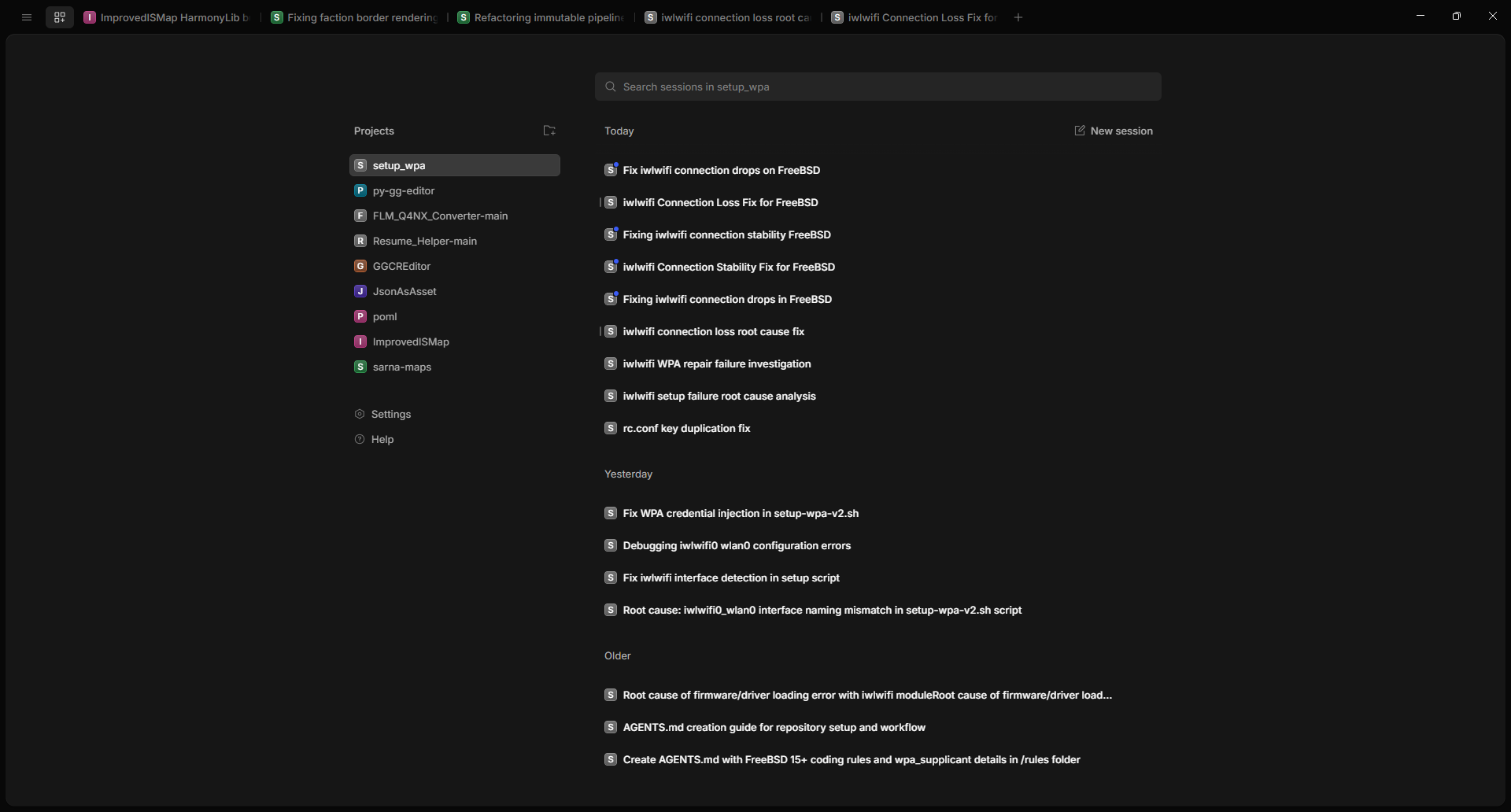Click the add new project folder icon
The width and height of the screenshot is (1511, 812).
point(549,131)
